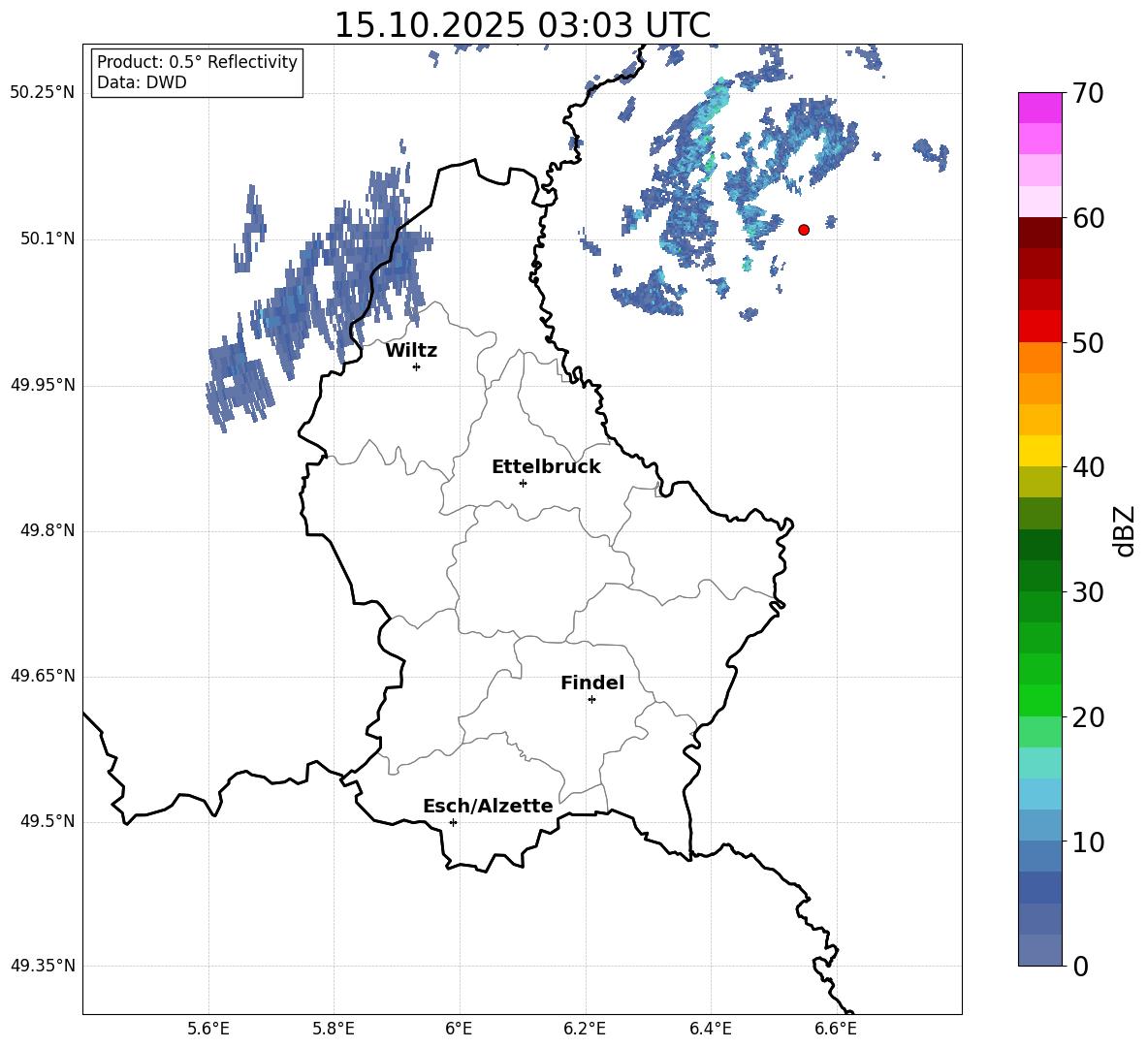Viewport: 1148px width, 1048px height.
Task: Pick the yellow swatch above 40 dBZ
Action: point(1039,451)
